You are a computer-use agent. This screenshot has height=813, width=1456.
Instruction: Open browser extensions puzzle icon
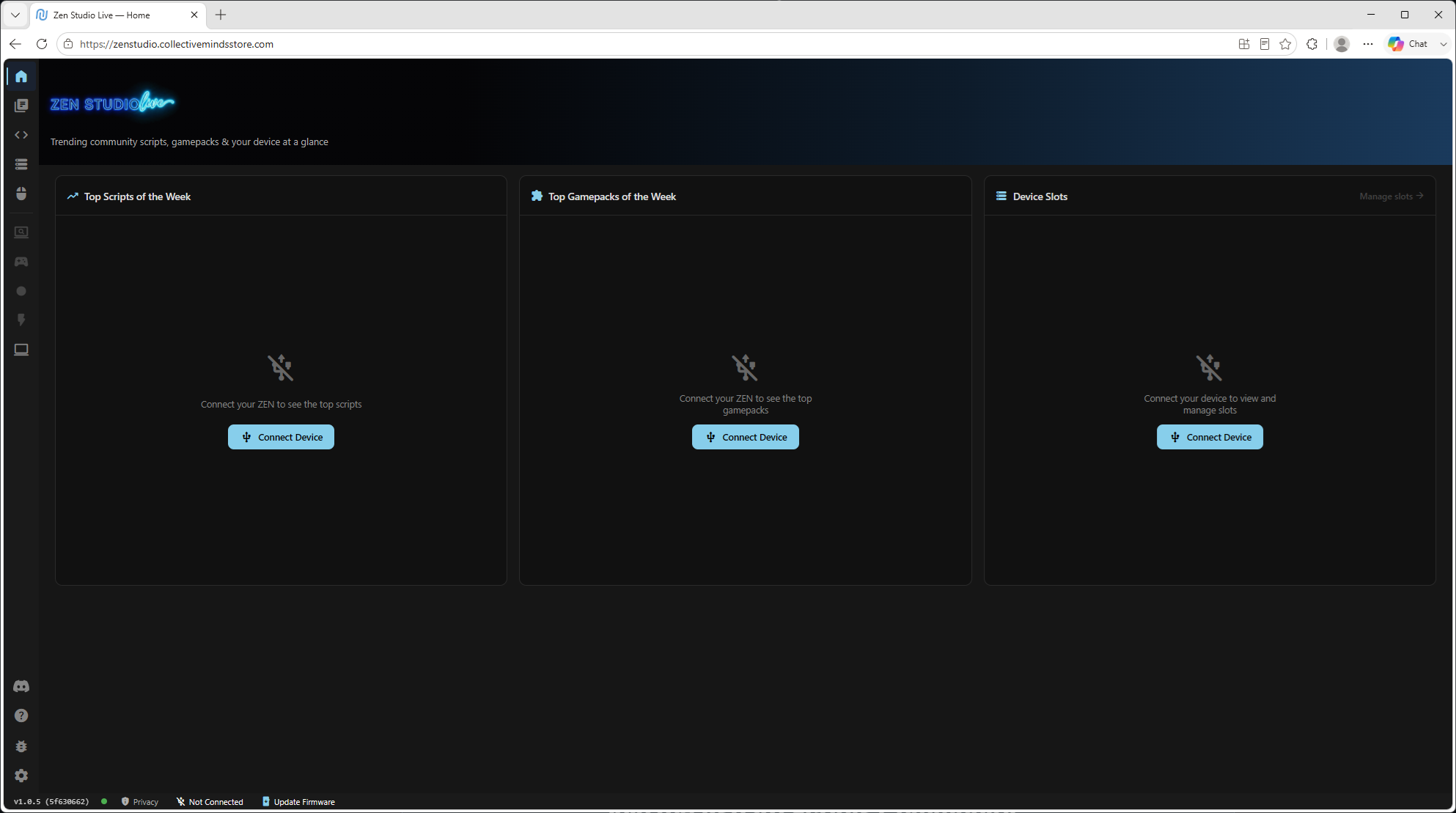coord(1312,44)
